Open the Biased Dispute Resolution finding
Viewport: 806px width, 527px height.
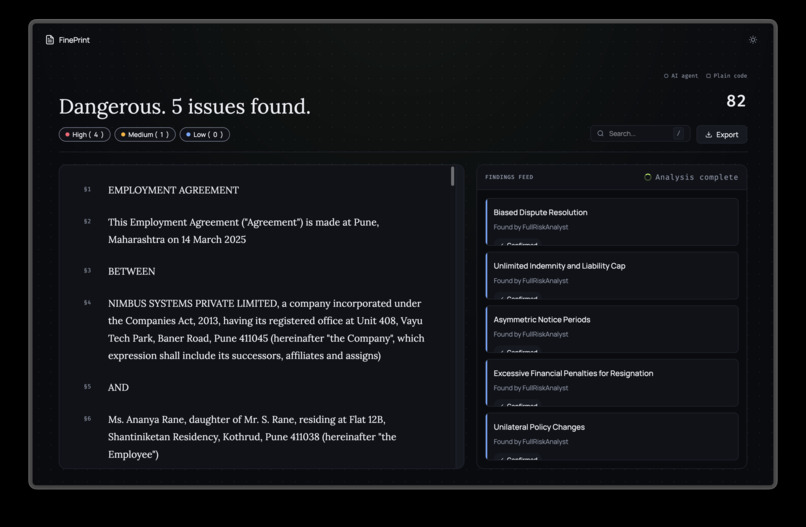coord(612,222)
